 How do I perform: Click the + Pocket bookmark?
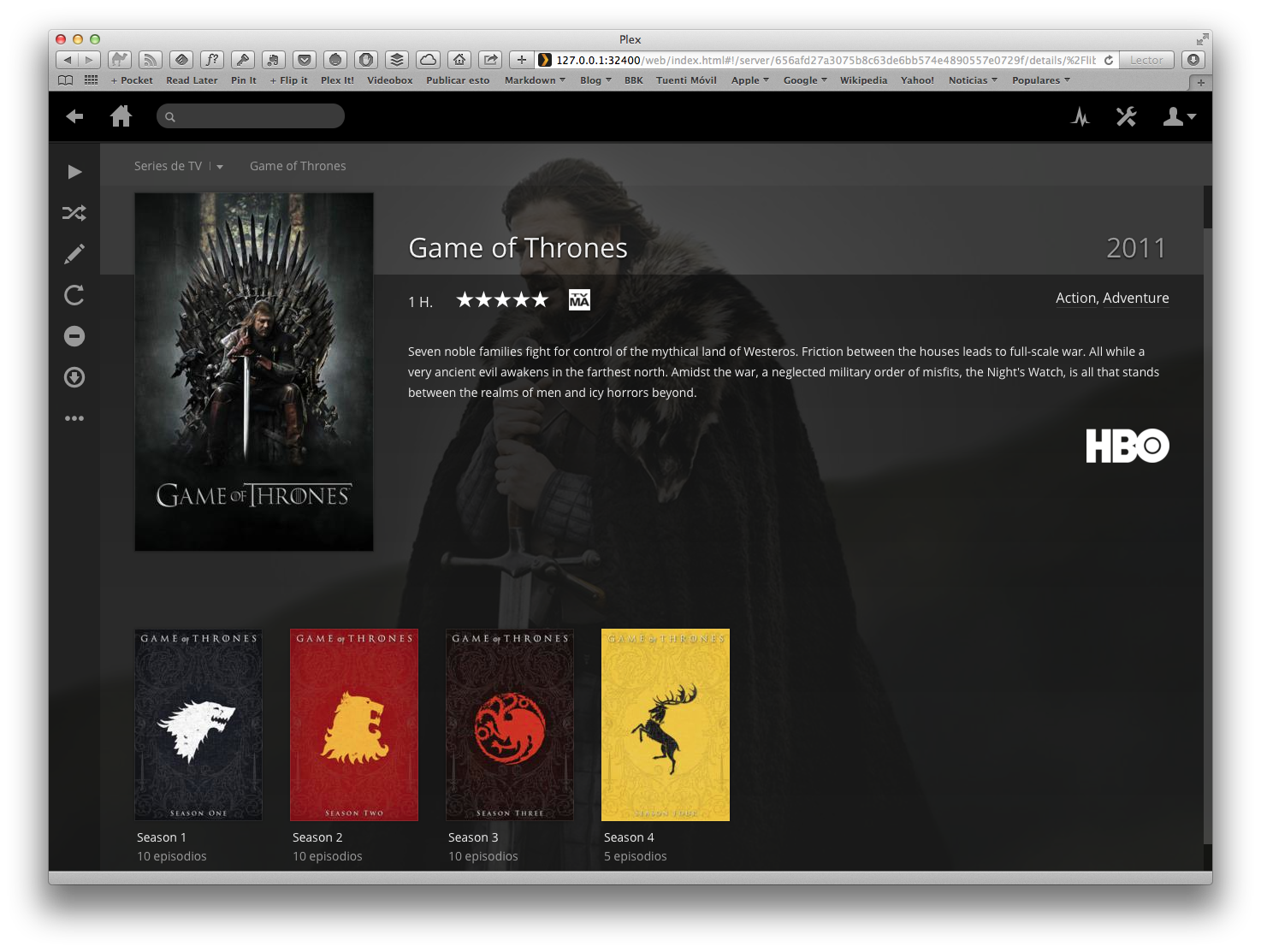132,80
